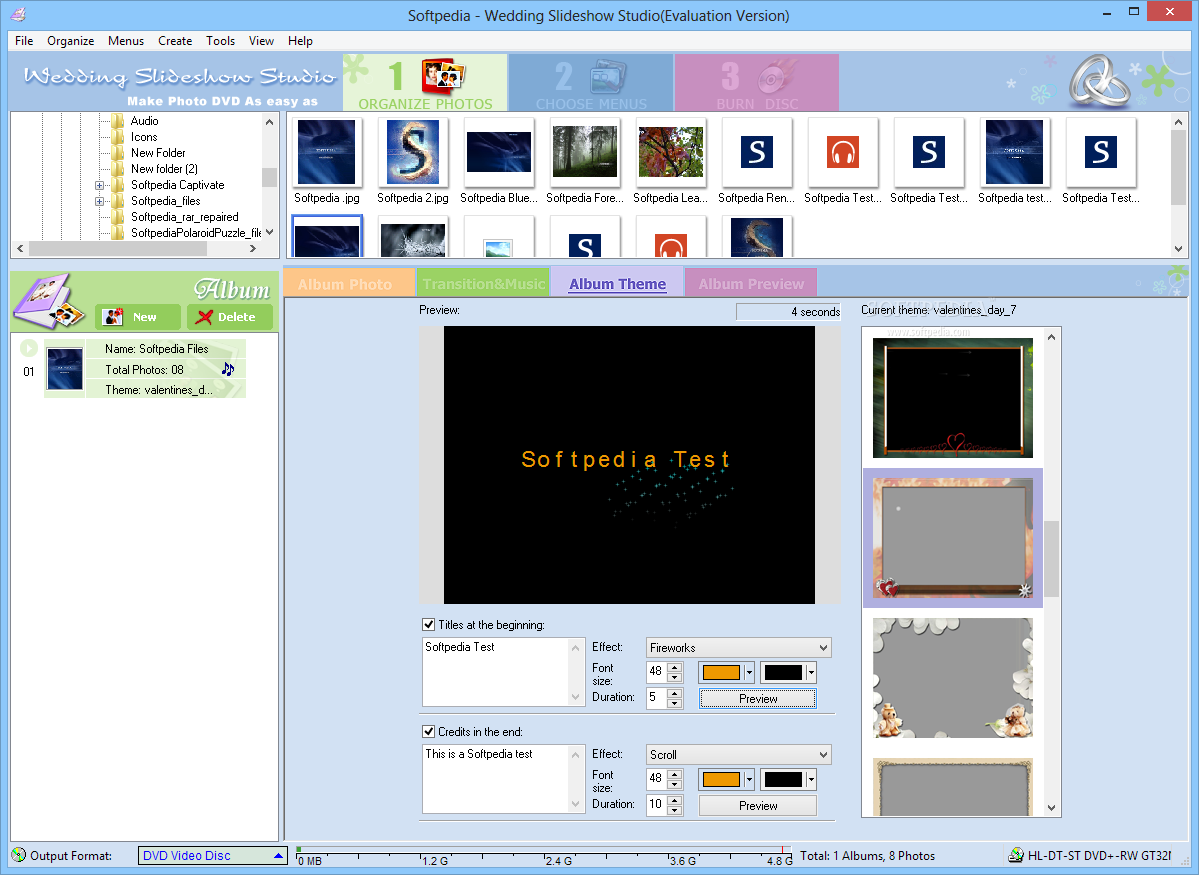1199x875 pixels.
Task: Toggle Titles at the beginning checkbox
Action: pyautogui.click(x=429, y=625)
